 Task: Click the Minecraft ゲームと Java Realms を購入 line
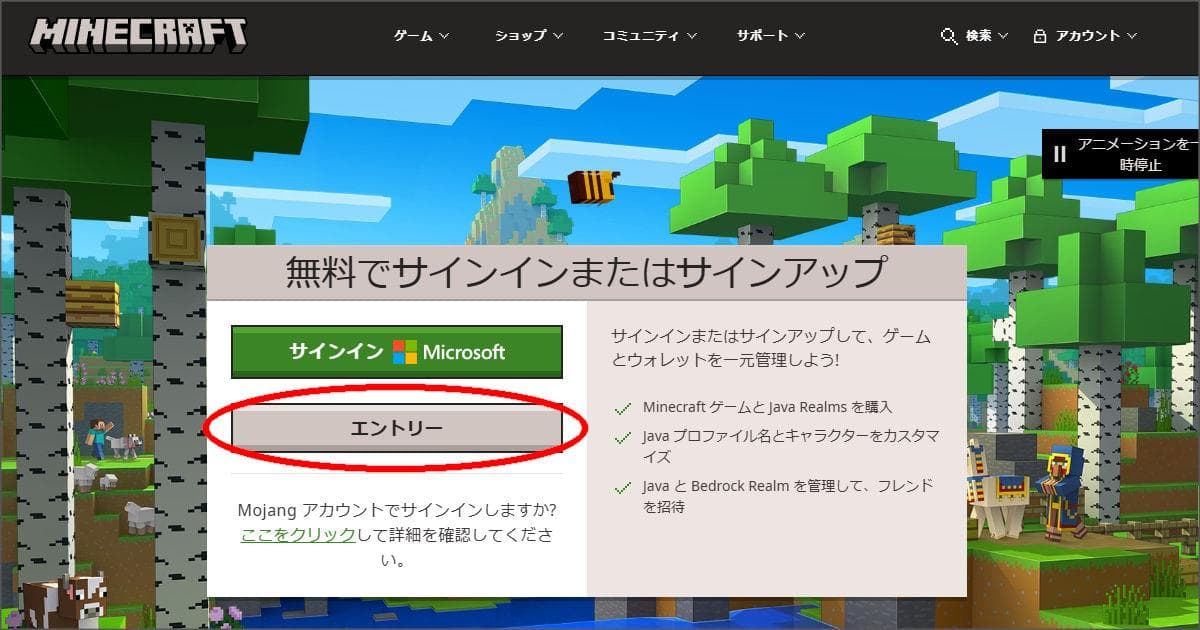pyautogui.click(x=767, y=407)
